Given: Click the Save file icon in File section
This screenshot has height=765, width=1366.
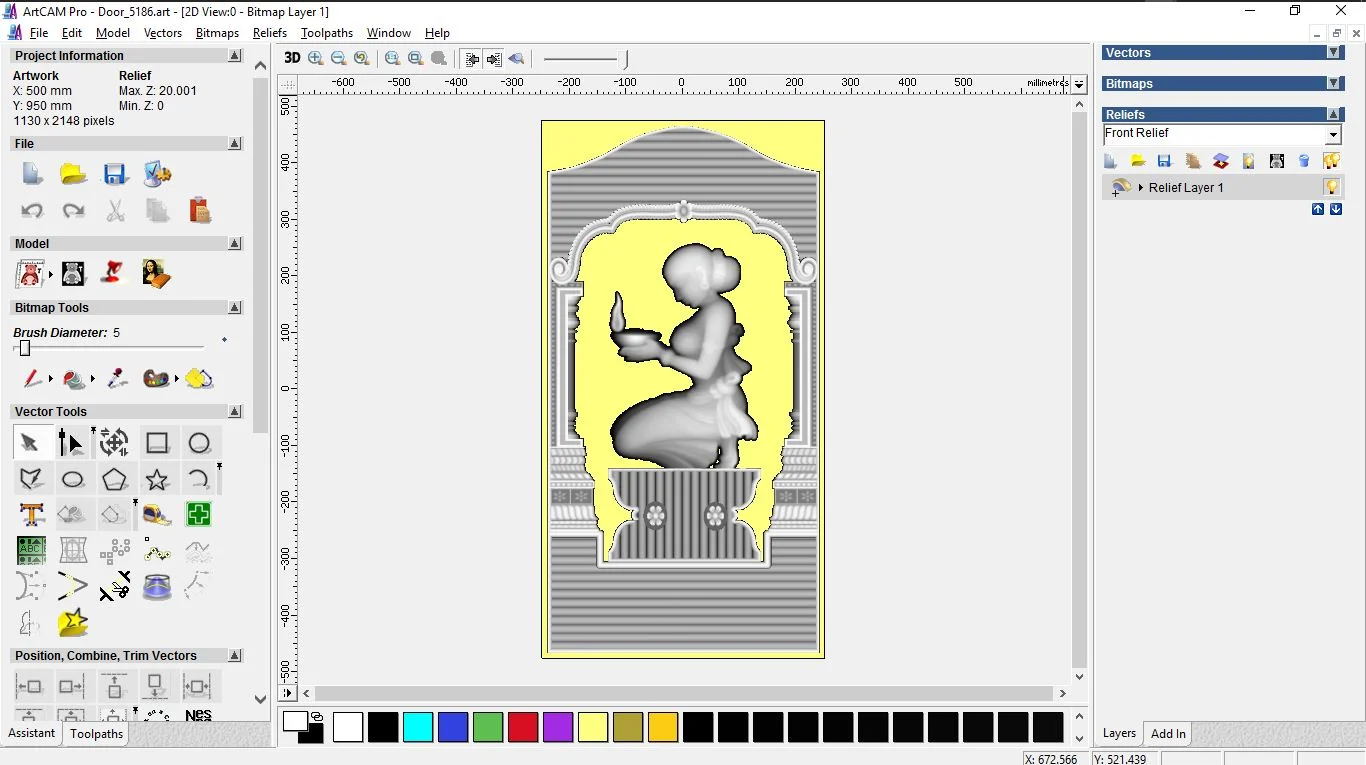Looking at the screenshot, I should (x=115, y=175).
